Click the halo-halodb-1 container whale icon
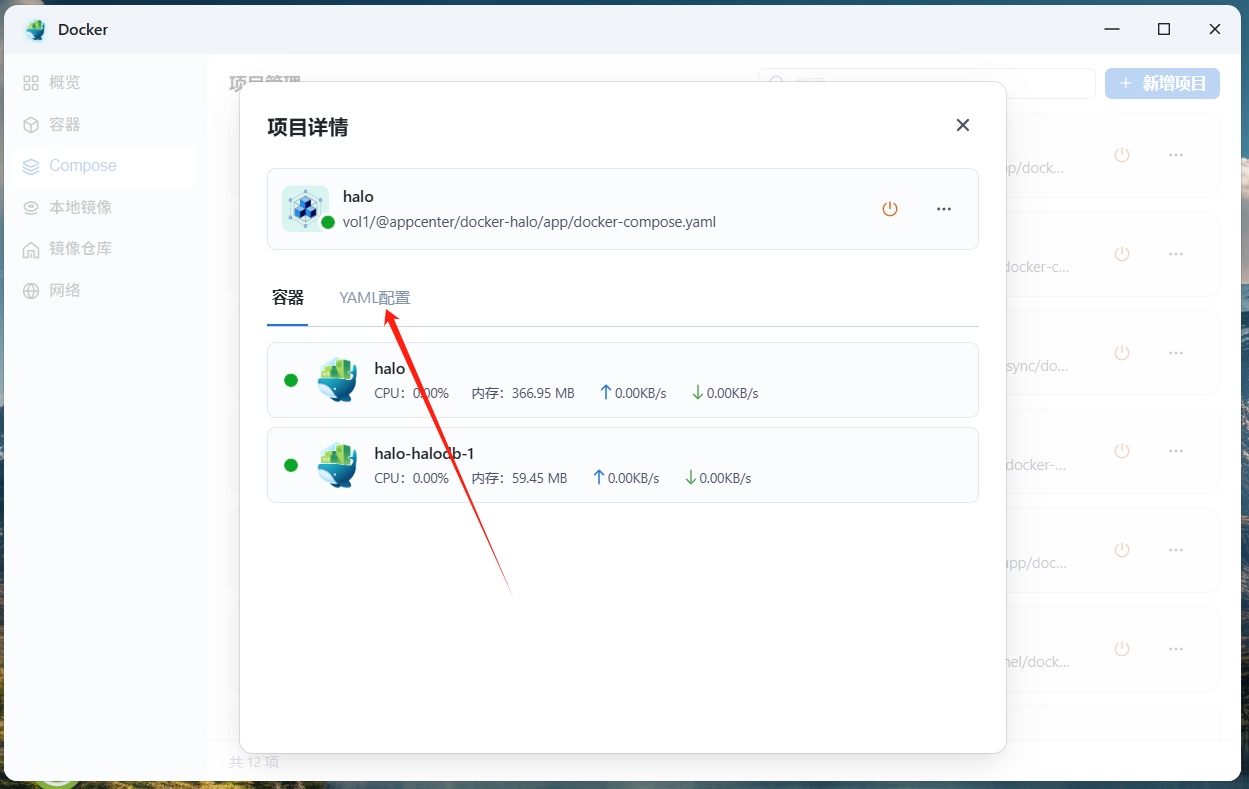This screenshot has height=789, width=1249. [337, 465]
